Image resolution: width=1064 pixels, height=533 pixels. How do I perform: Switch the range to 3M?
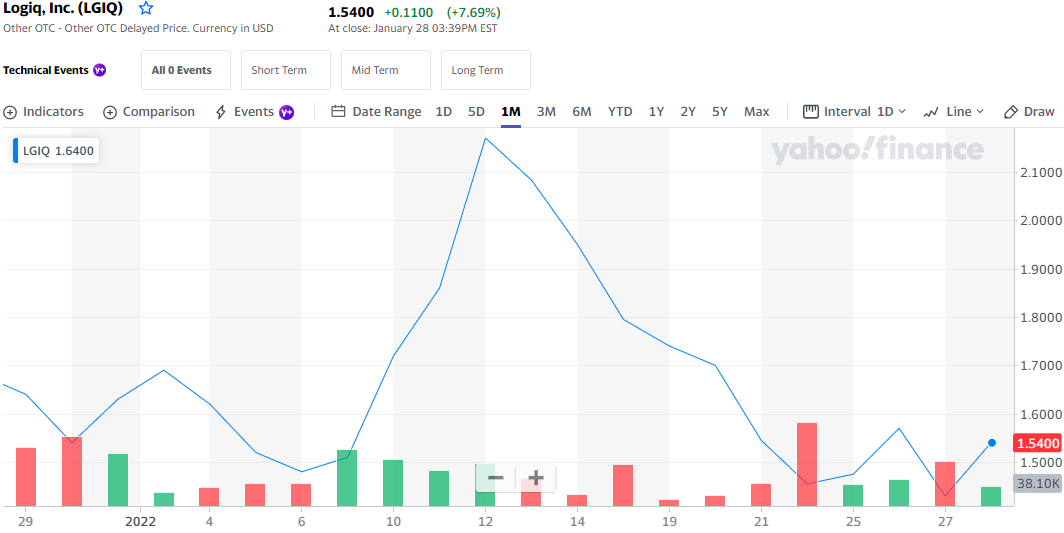coord(546,112)
